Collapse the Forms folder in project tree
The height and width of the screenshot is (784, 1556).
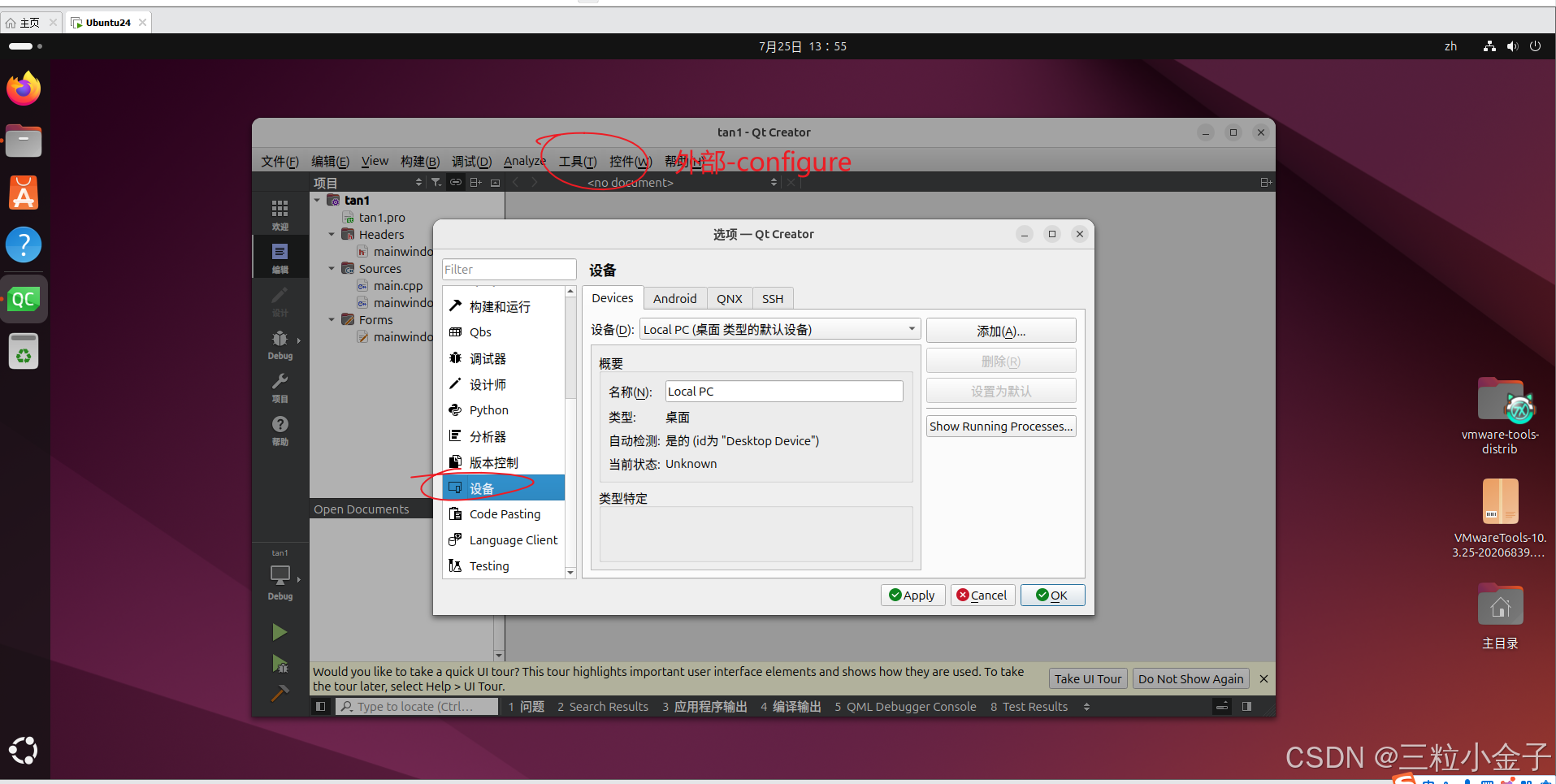click(x=332, y=319)
